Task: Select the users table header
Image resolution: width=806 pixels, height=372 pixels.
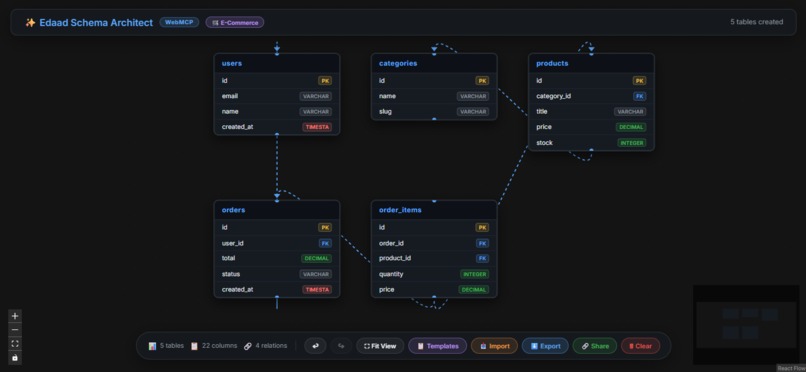Action: click(x=277, y=63)
